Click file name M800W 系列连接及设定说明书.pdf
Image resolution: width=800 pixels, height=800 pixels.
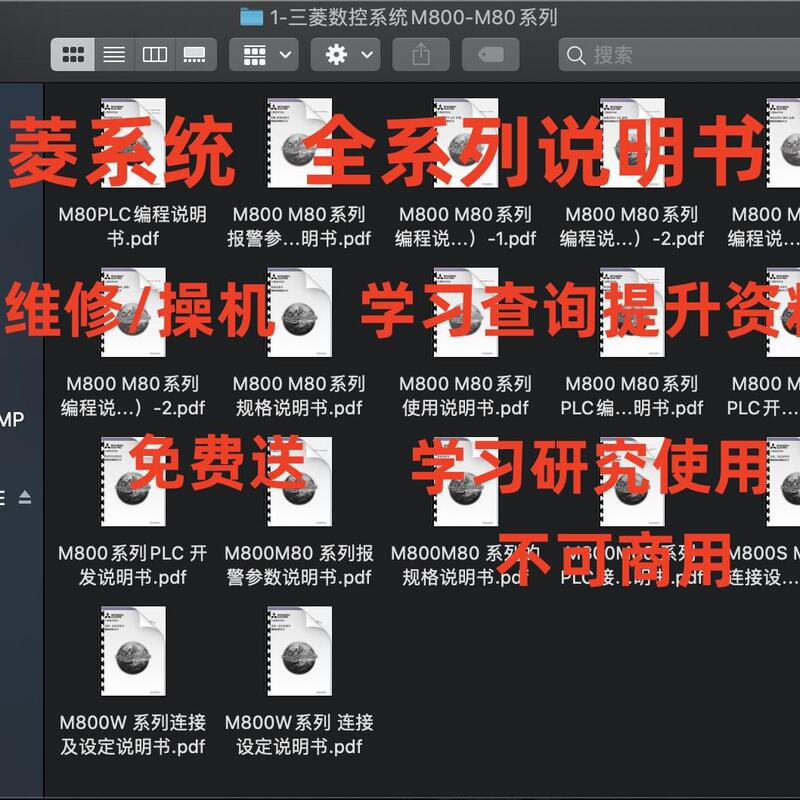pyautogui.click(x=133, y=734)
